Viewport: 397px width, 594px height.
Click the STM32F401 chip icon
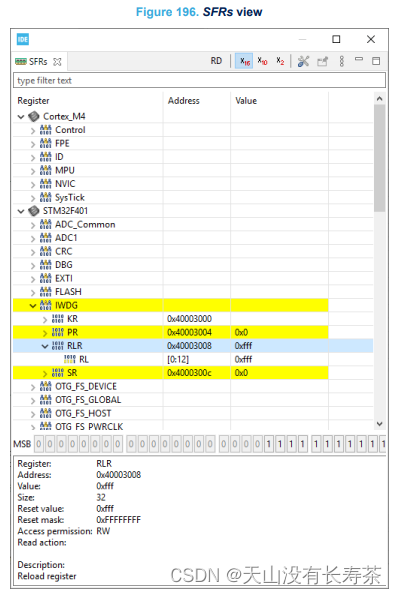pyautogui.click(x=34, y=211)
